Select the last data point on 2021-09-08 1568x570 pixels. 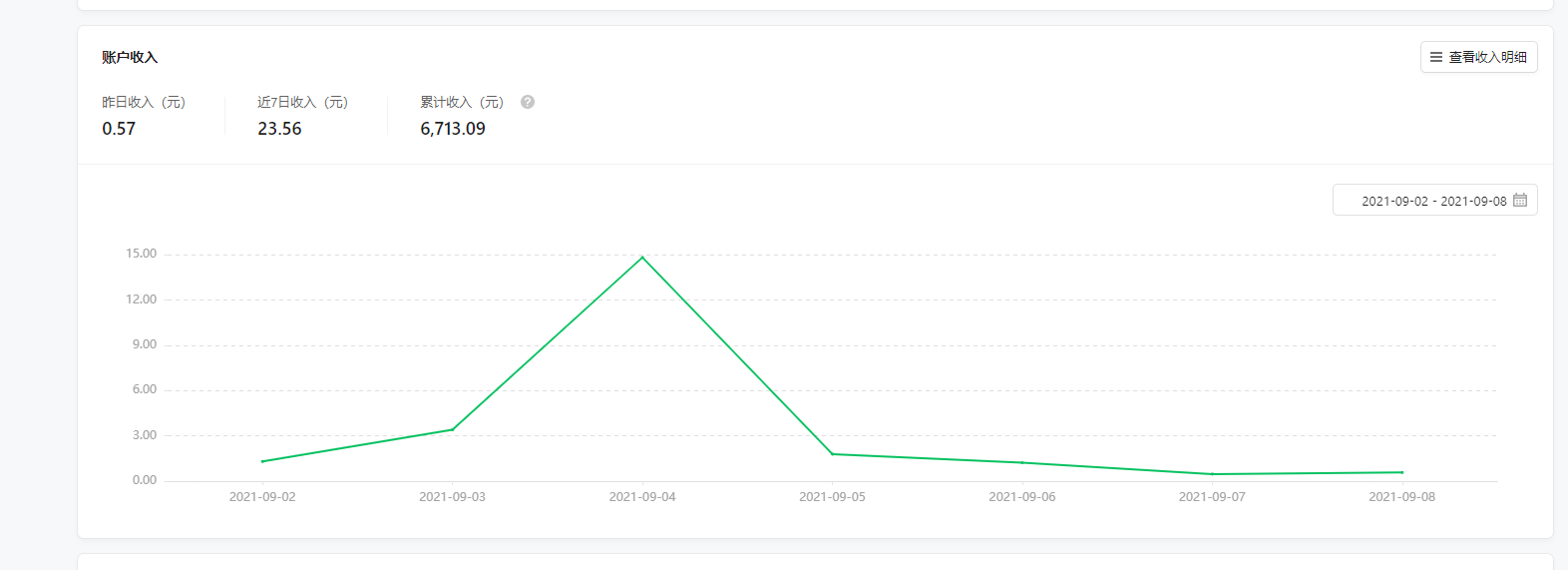(x=1401, y=472)
